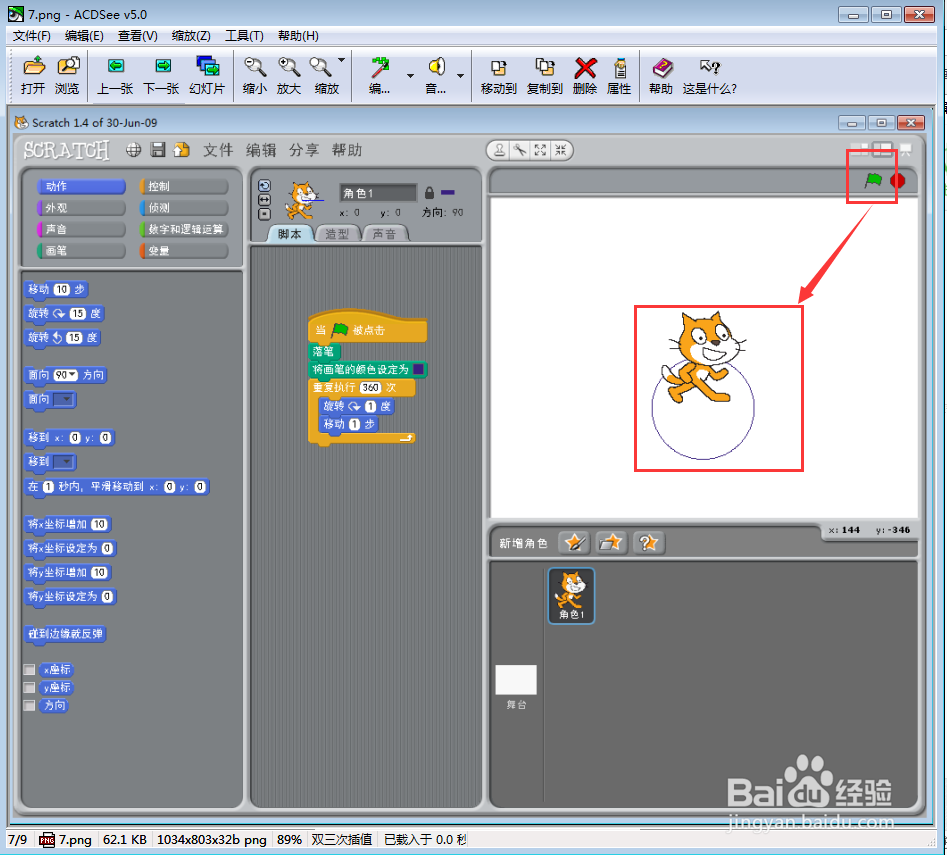This screenshot has height=855, width=947.
Task: Go to next image 下一张
Action: [161, 75]
